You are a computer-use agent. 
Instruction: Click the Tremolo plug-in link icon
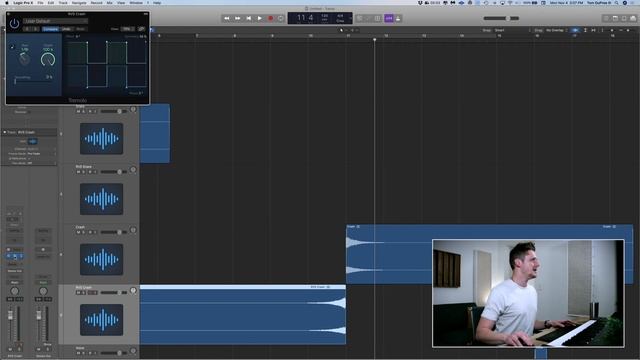click(141, 29)
